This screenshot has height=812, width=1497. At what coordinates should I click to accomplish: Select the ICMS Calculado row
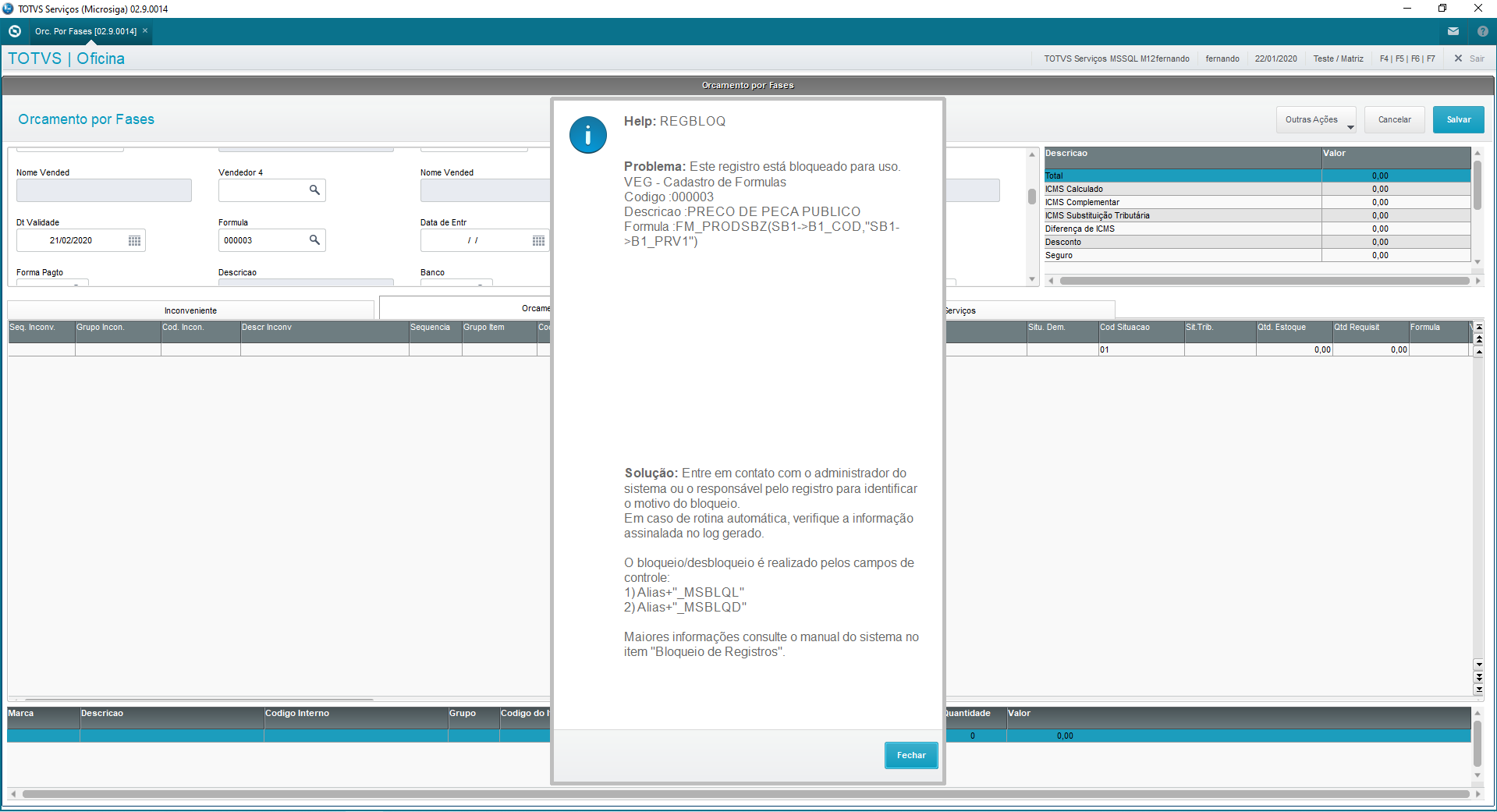(1258, 189)
